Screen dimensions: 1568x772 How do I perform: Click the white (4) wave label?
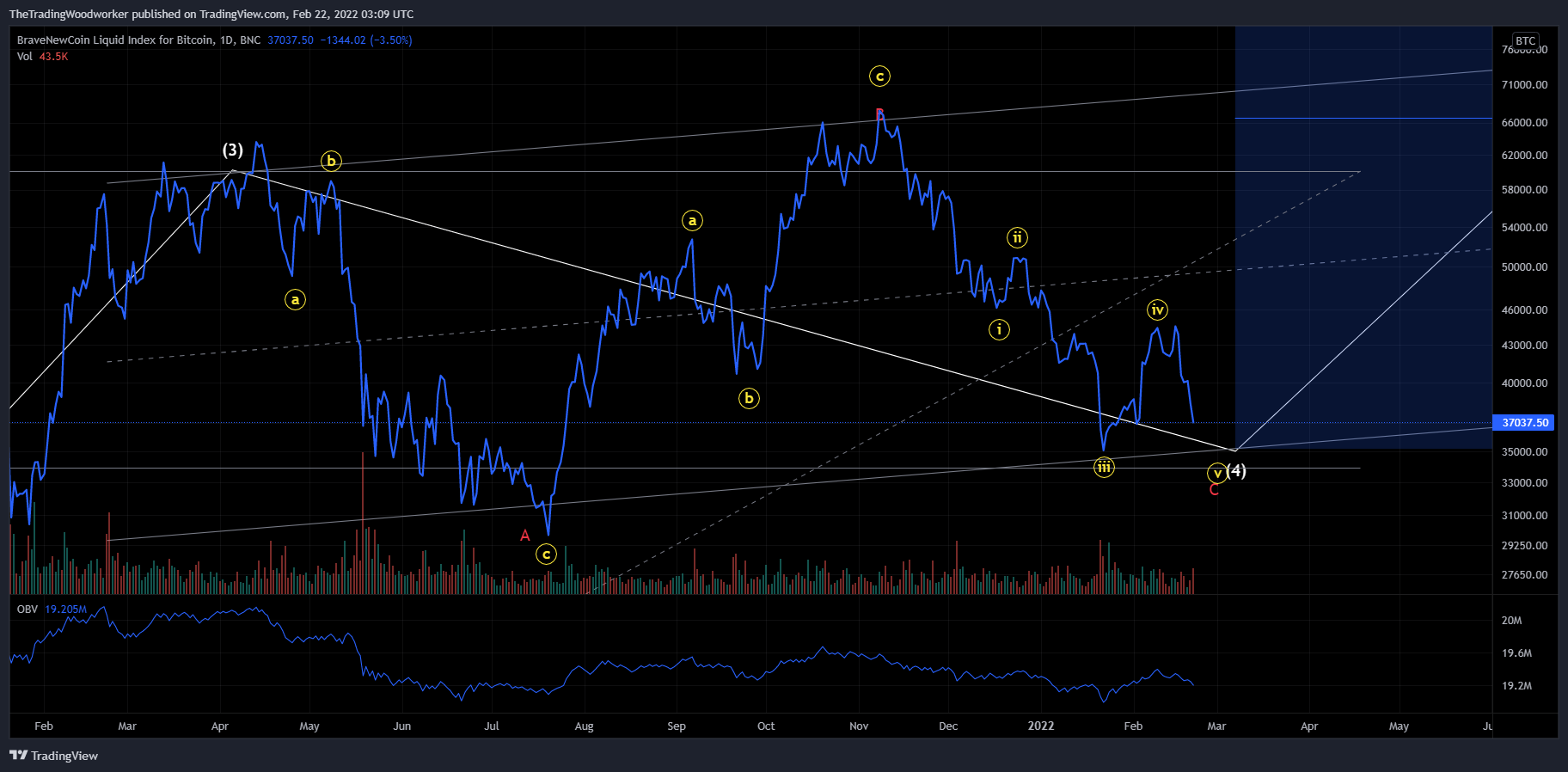[x=1236, y=470]
